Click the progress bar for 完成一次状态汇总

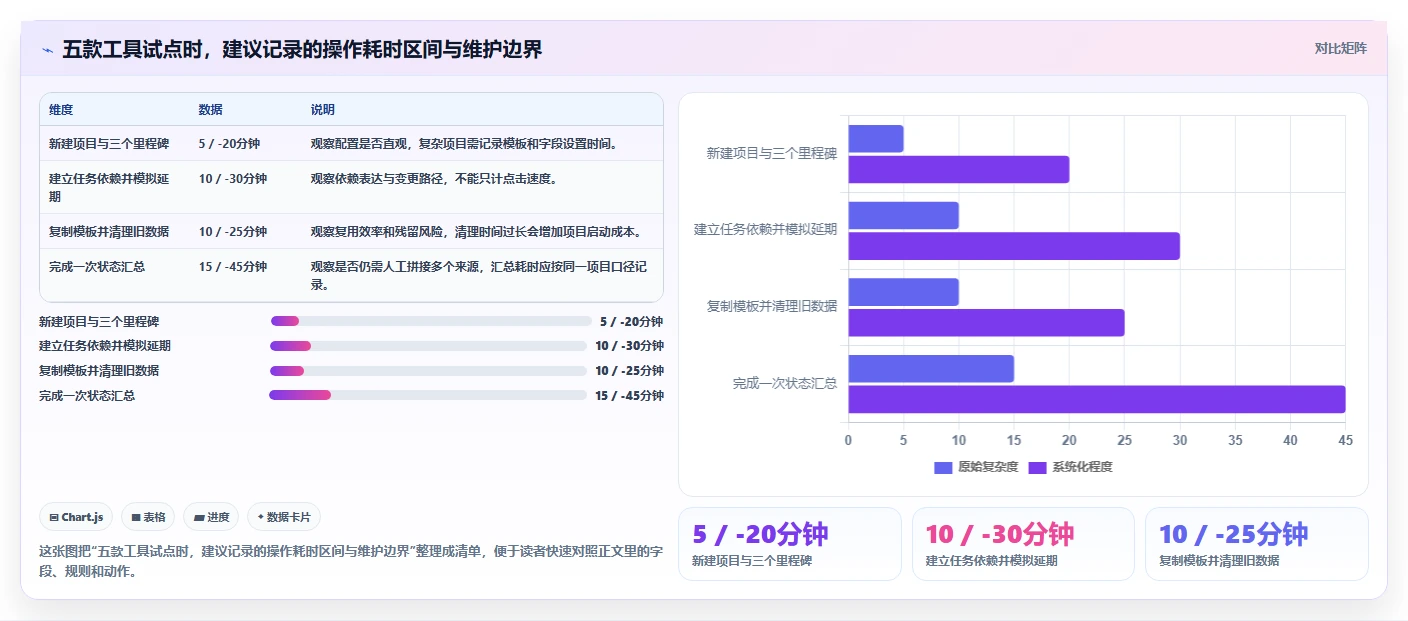[428, 395]
